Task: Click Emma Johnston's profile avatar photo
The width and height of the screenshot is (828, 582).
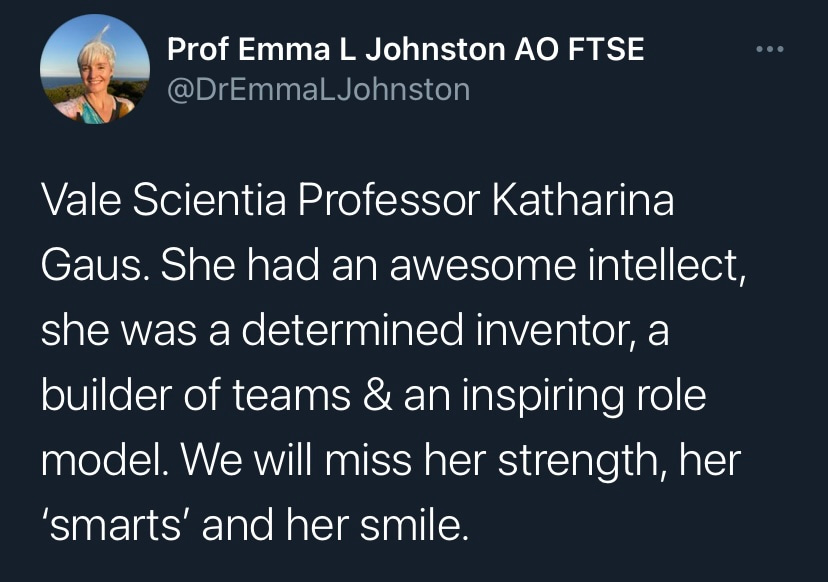Action: point(94,69)
